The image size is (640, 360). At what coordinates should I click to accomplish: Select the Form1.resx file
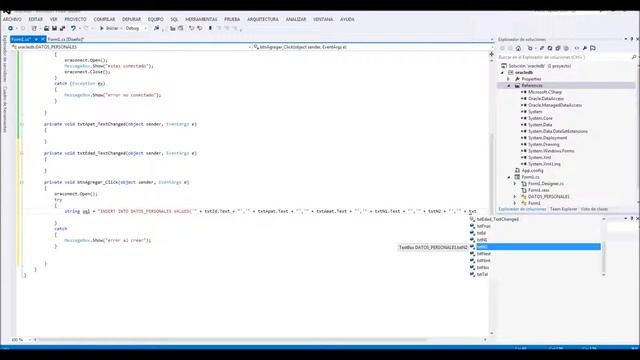[x=538, y=190]
